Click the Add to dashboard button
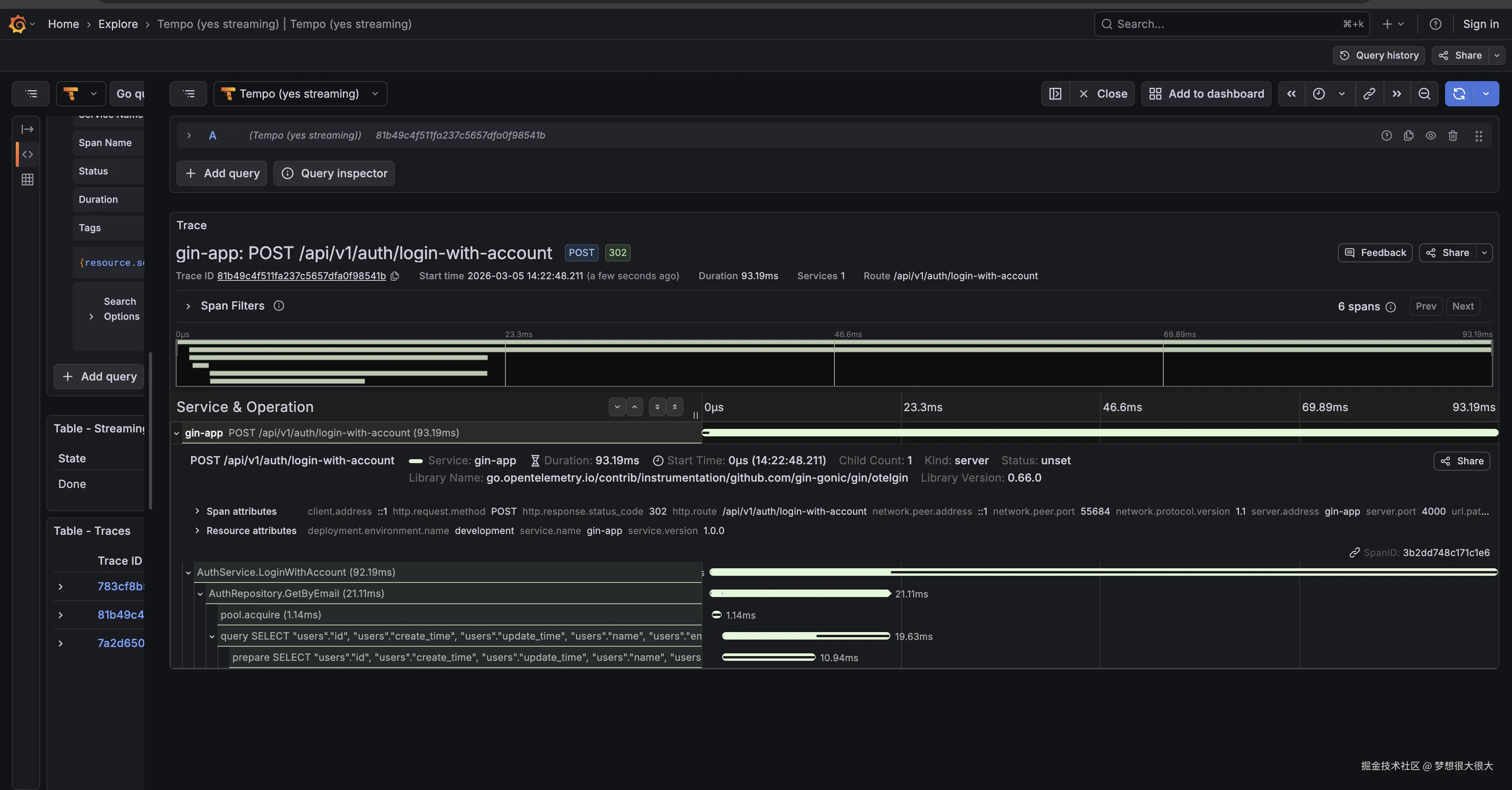This screenshot has height=790, width=1512. tap(1206, 94)
